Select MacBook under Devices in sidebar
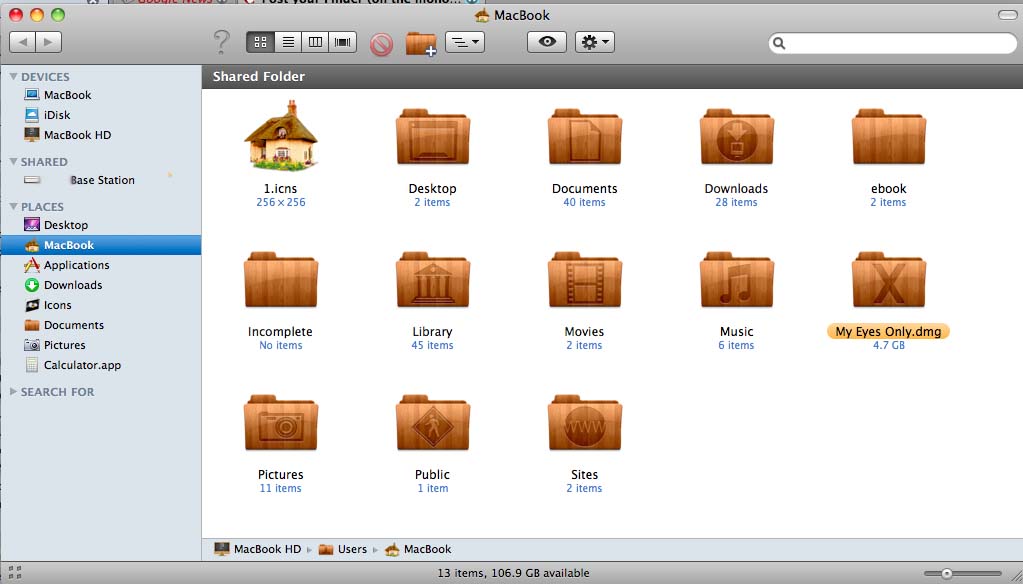This screenshot has width=1023, height=584. (100, 95)
